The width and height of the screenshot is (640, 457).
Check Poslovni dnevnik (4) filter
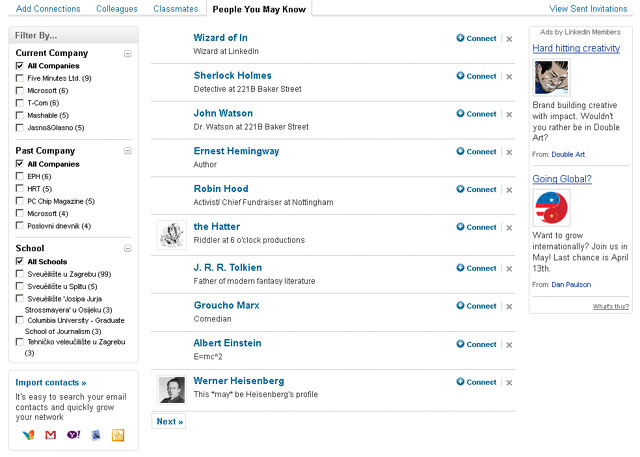click(19, 225)
